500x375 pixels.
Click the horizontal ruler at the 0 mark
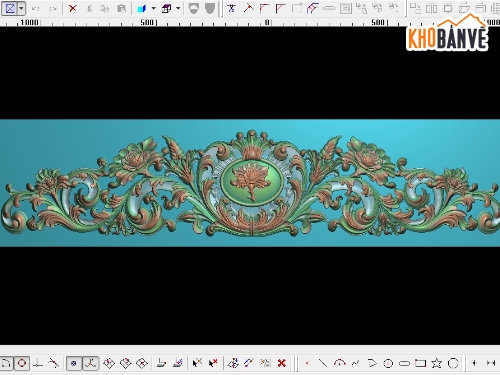click(267, 22)
